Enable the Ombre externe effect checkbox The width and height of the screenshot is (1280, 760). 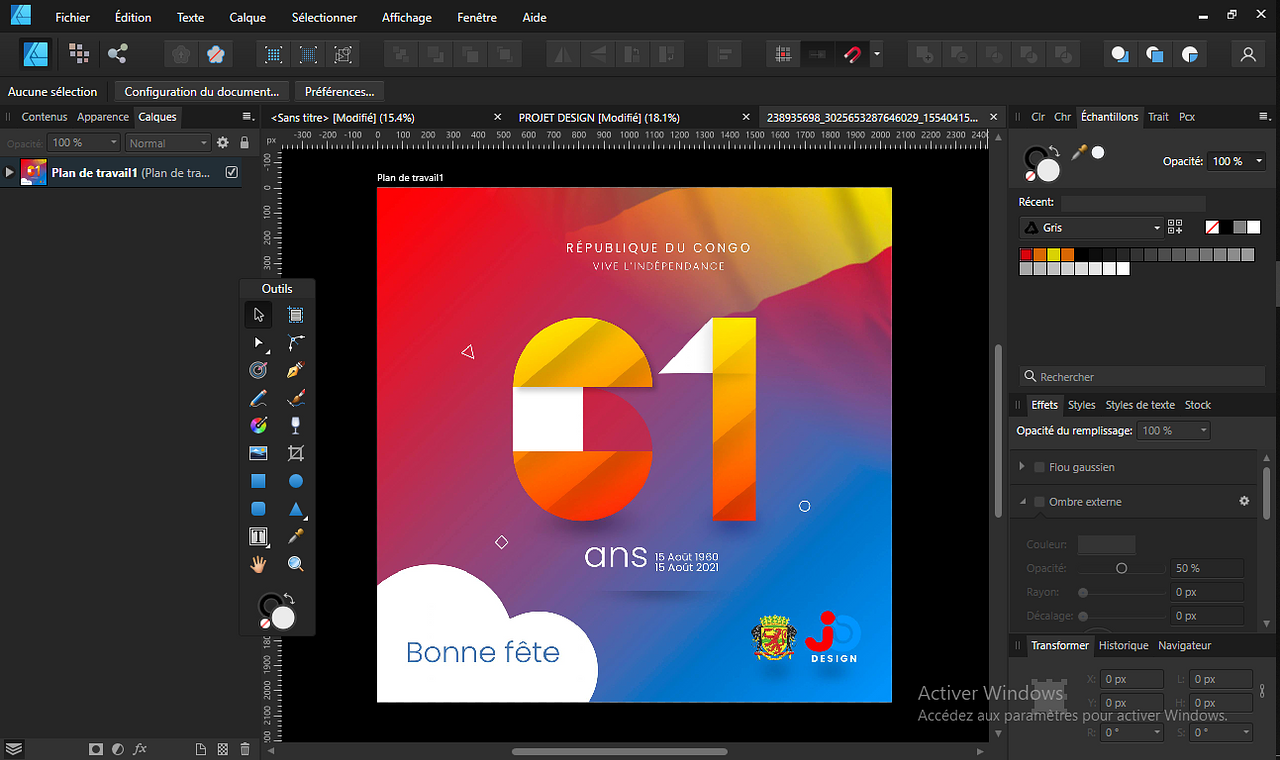coord(1039,502)
